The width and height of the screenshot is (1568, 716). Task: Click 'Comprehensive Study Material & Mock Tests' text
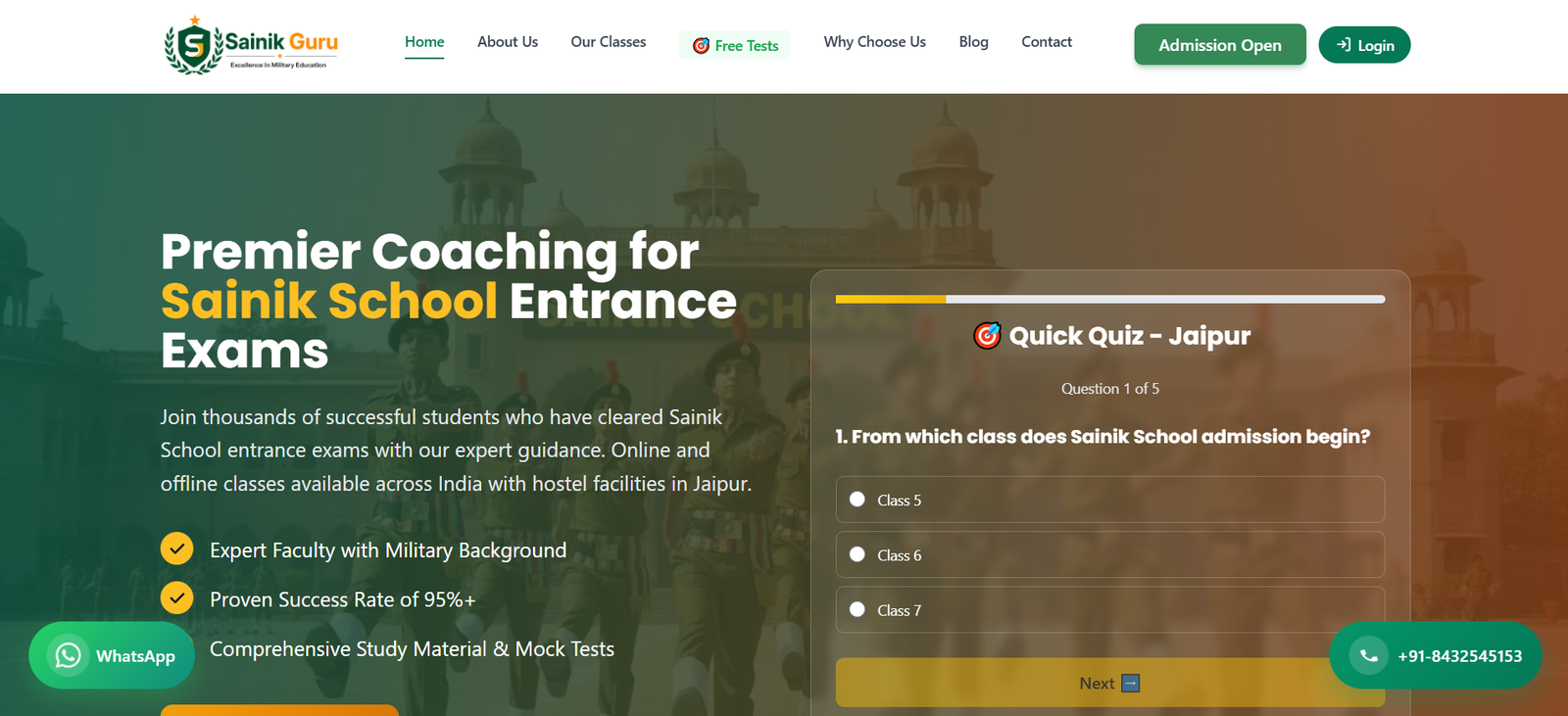tap(413, 649)
